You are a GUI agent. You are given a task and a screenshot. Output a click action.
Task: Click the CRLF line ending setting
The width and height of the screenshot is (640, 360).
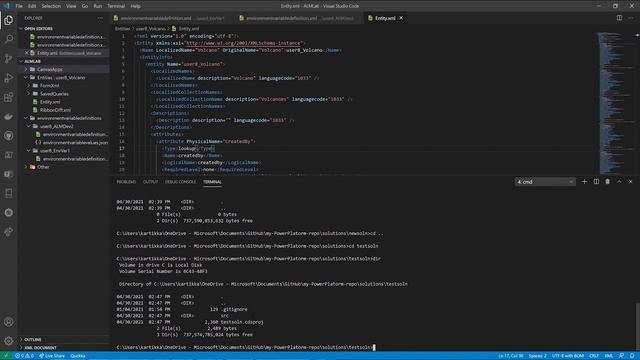594,356
